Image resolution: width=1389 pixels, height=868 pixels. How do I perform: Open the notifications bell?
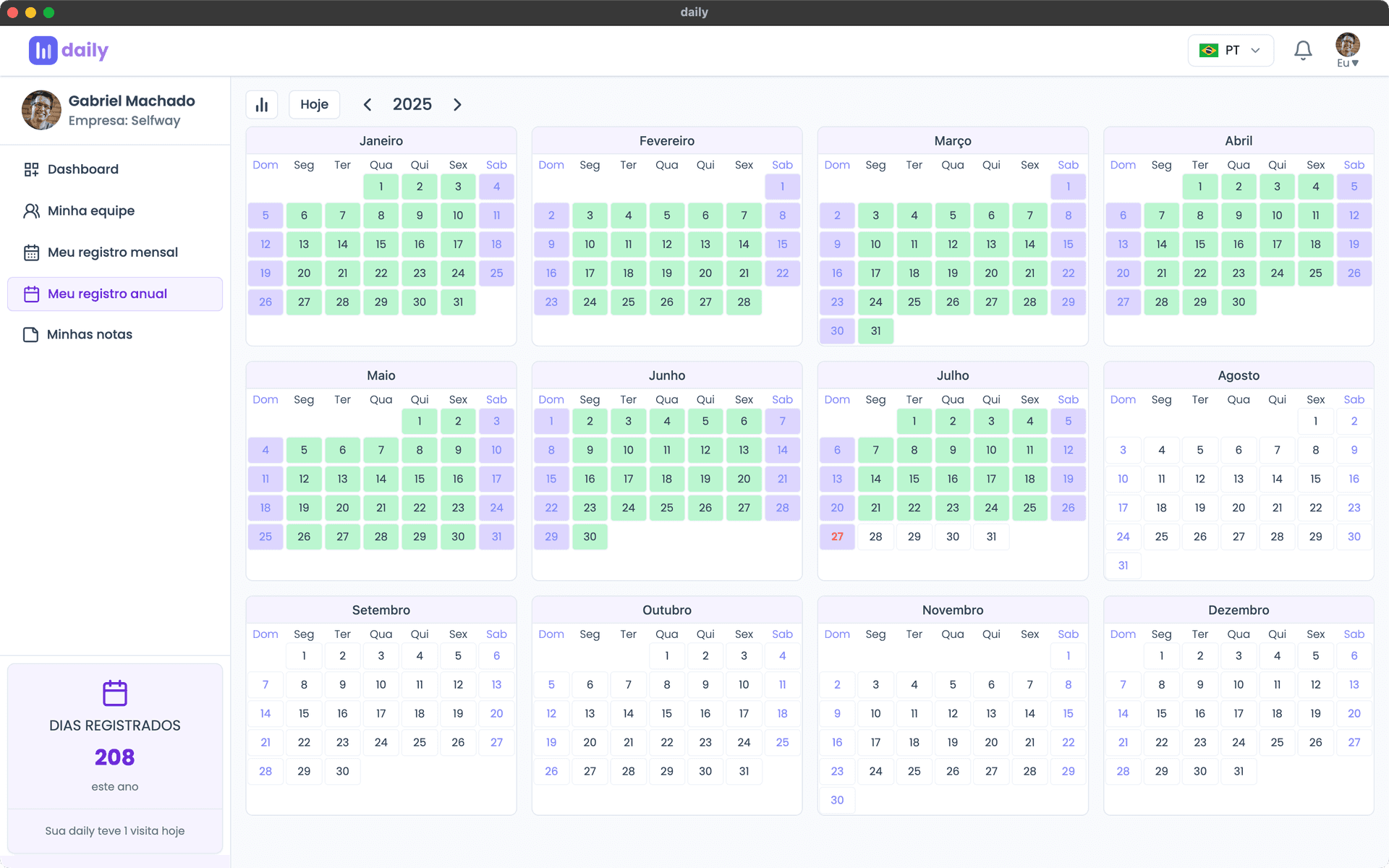click(1303, 51)
